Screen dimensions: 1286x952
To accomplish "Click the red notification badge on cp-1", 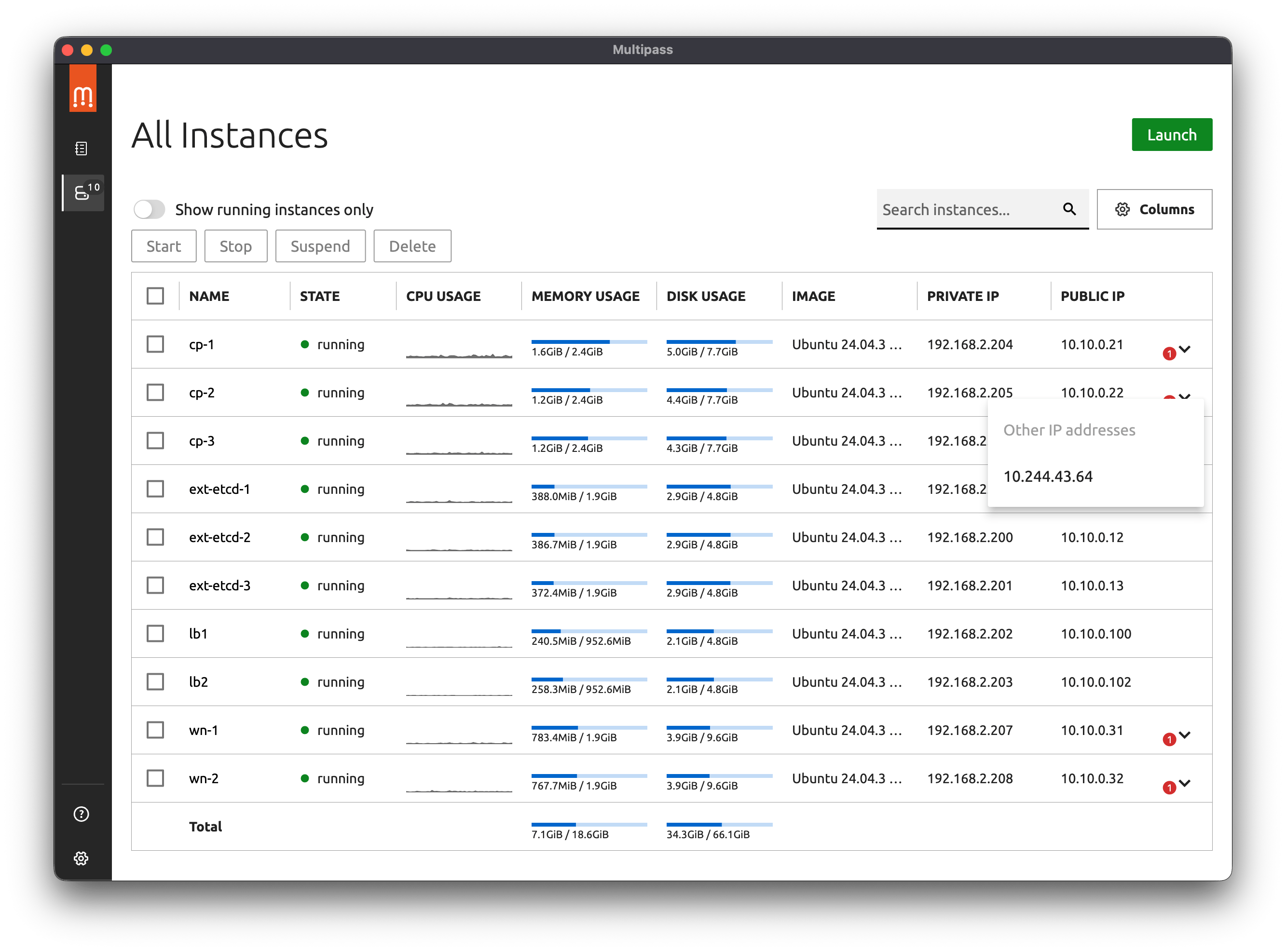I will [1170, 353].
